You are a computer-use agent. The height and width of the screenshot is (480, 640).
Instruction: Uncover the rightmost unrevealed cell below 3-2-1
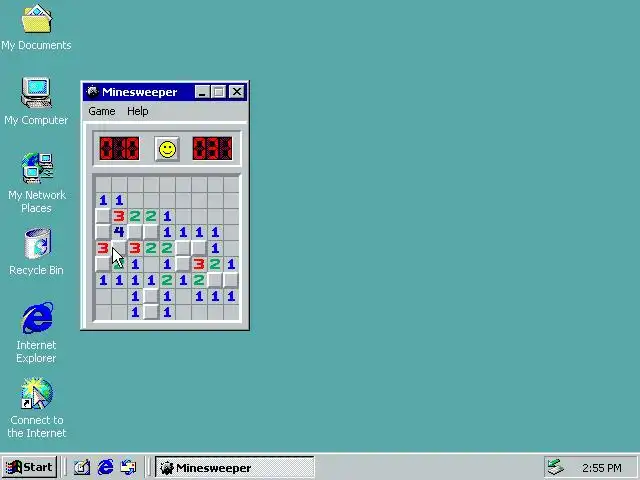pos(231,280)
